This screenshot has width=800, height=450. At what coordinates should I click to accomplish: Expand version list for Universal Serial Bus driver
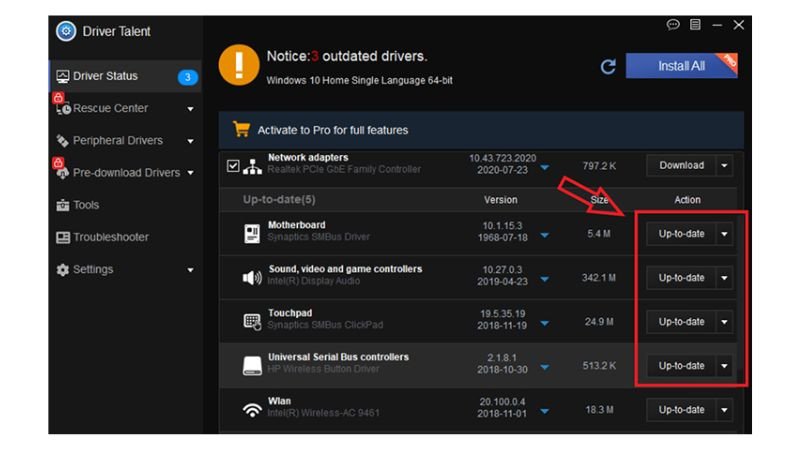pyautogui.click(x=545, y=367)
